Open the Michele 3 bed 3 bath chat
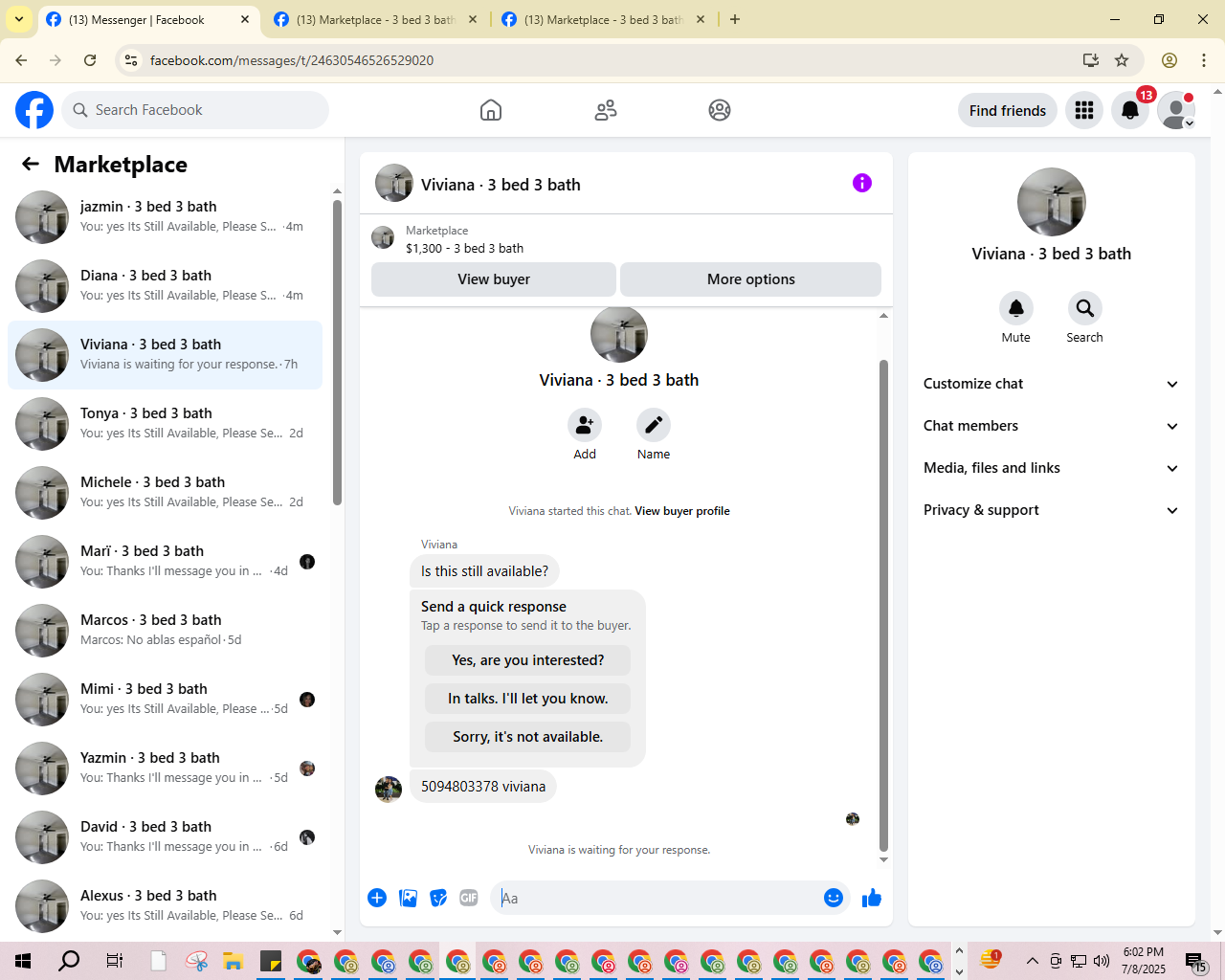Viewport: 1225px width, 980px height. pyautogui.click(x=165, y=493)
